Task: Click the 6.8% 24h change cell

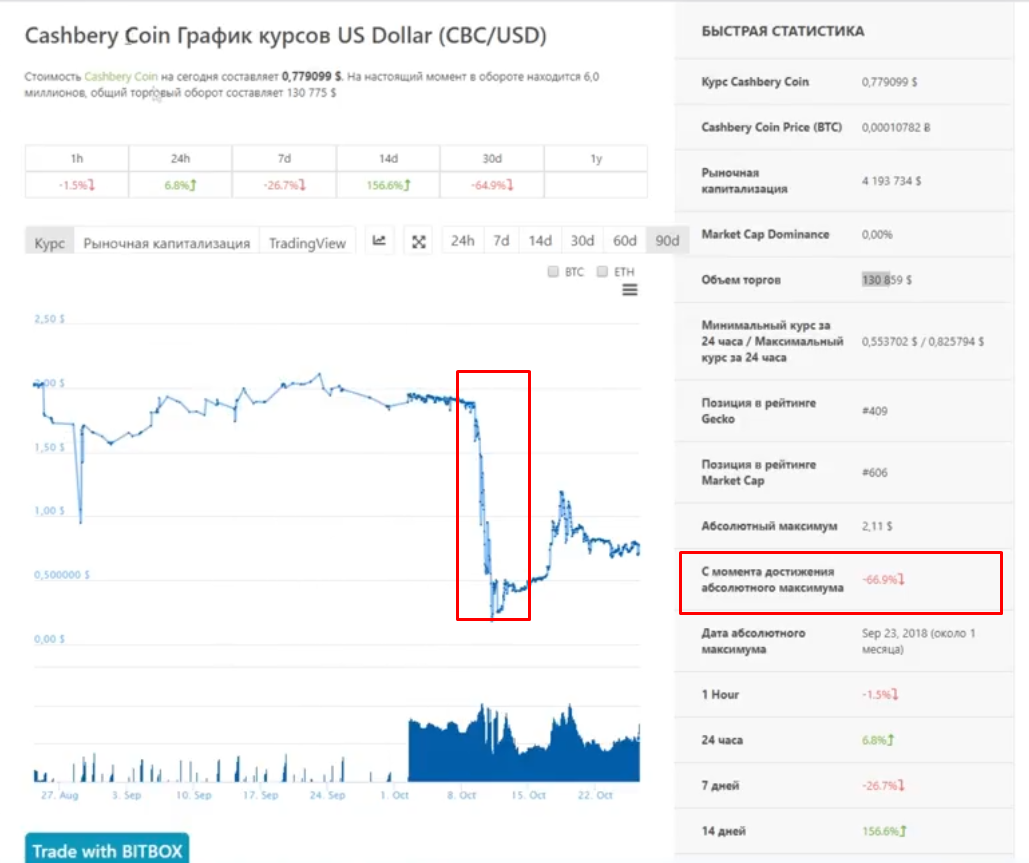Action: [180, 185]
